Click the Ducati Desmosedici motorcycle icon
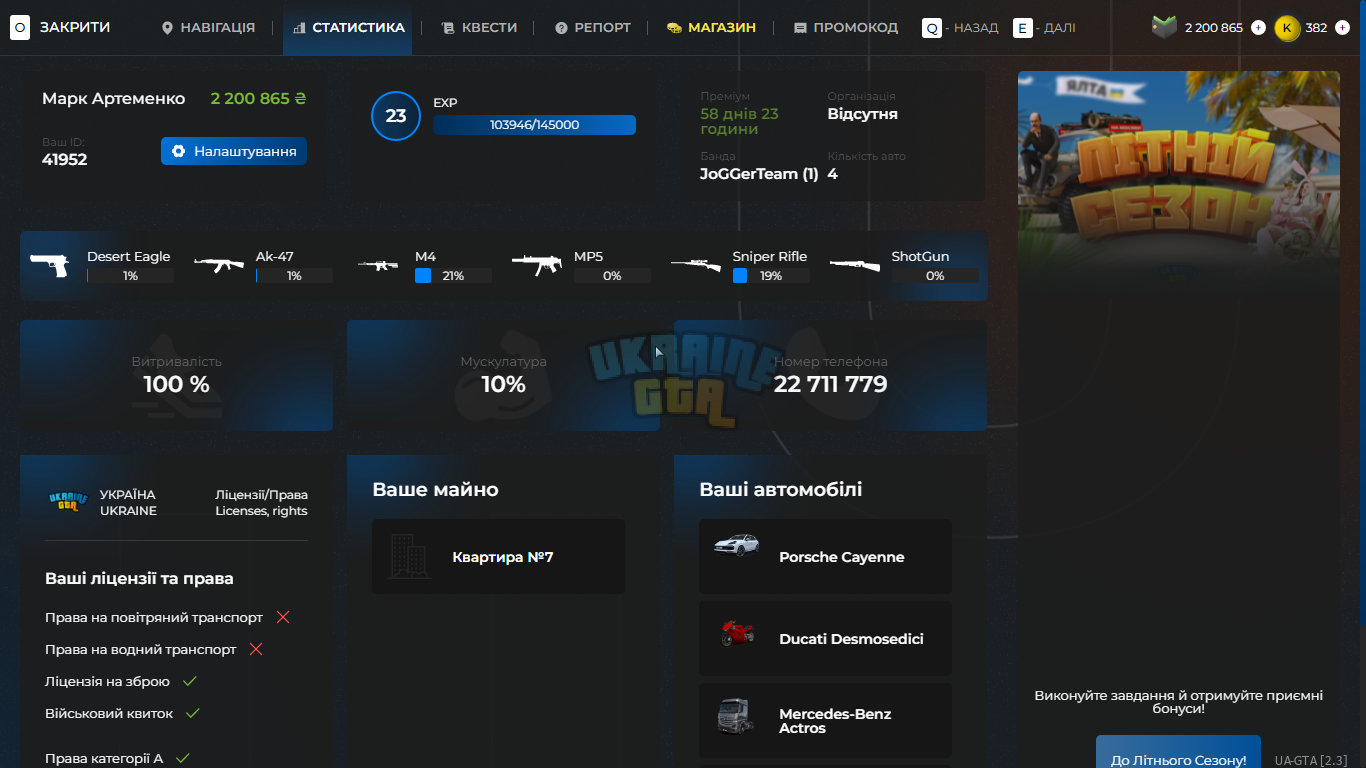Image resolution: width=1366 pixels, height=768 pixels. point(737,633)
